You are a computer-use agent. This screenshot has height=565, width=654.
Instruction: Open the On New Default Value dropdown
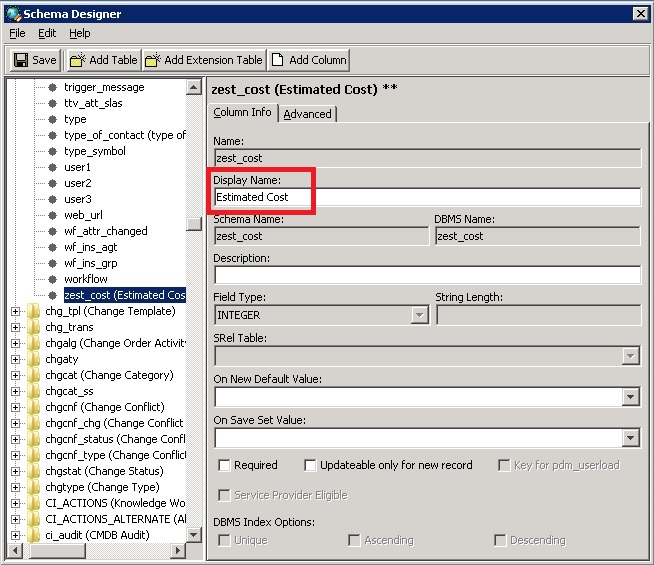(x=631, y=397)
